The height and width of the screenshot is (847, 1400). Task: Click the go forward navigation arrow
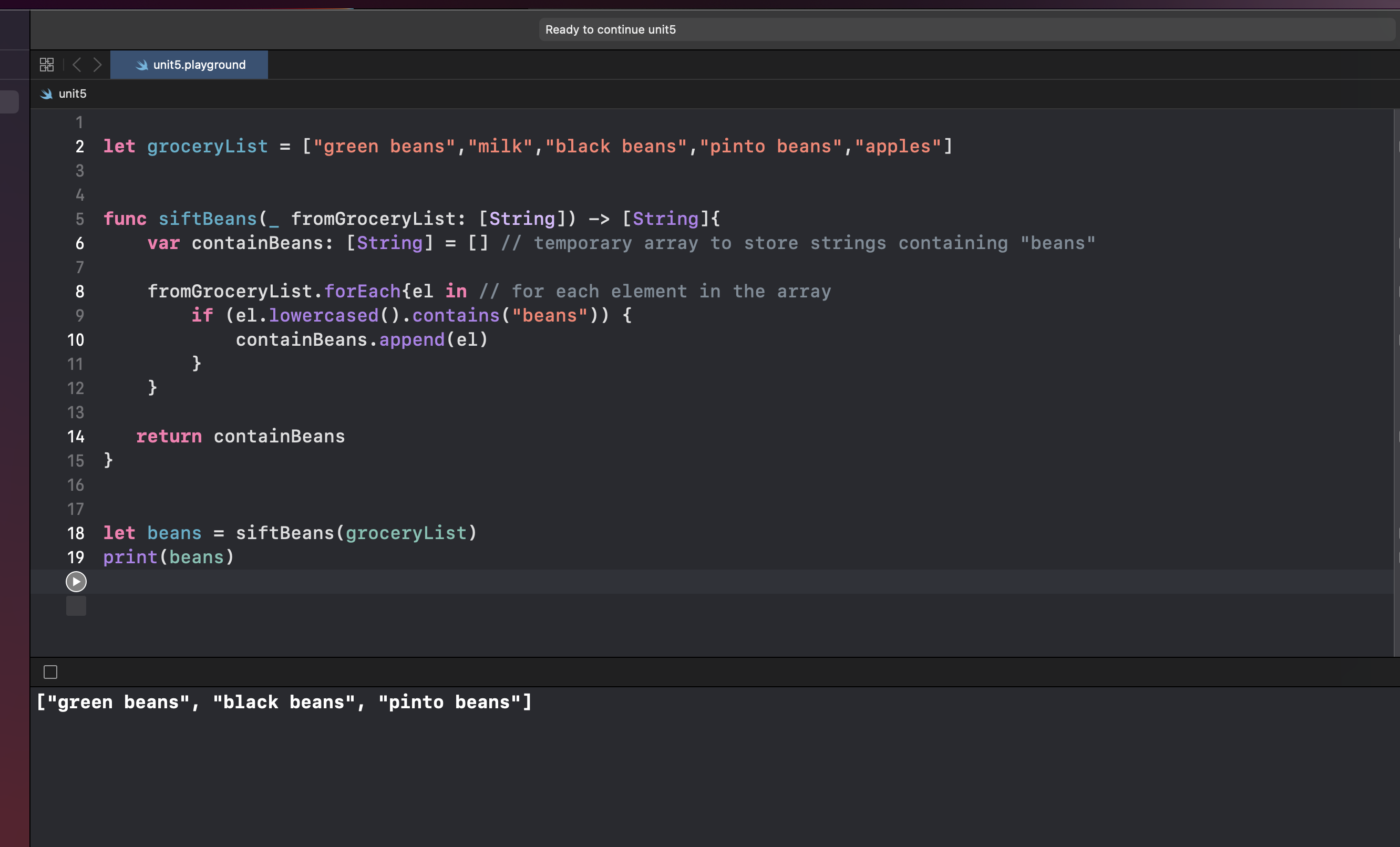98,65
